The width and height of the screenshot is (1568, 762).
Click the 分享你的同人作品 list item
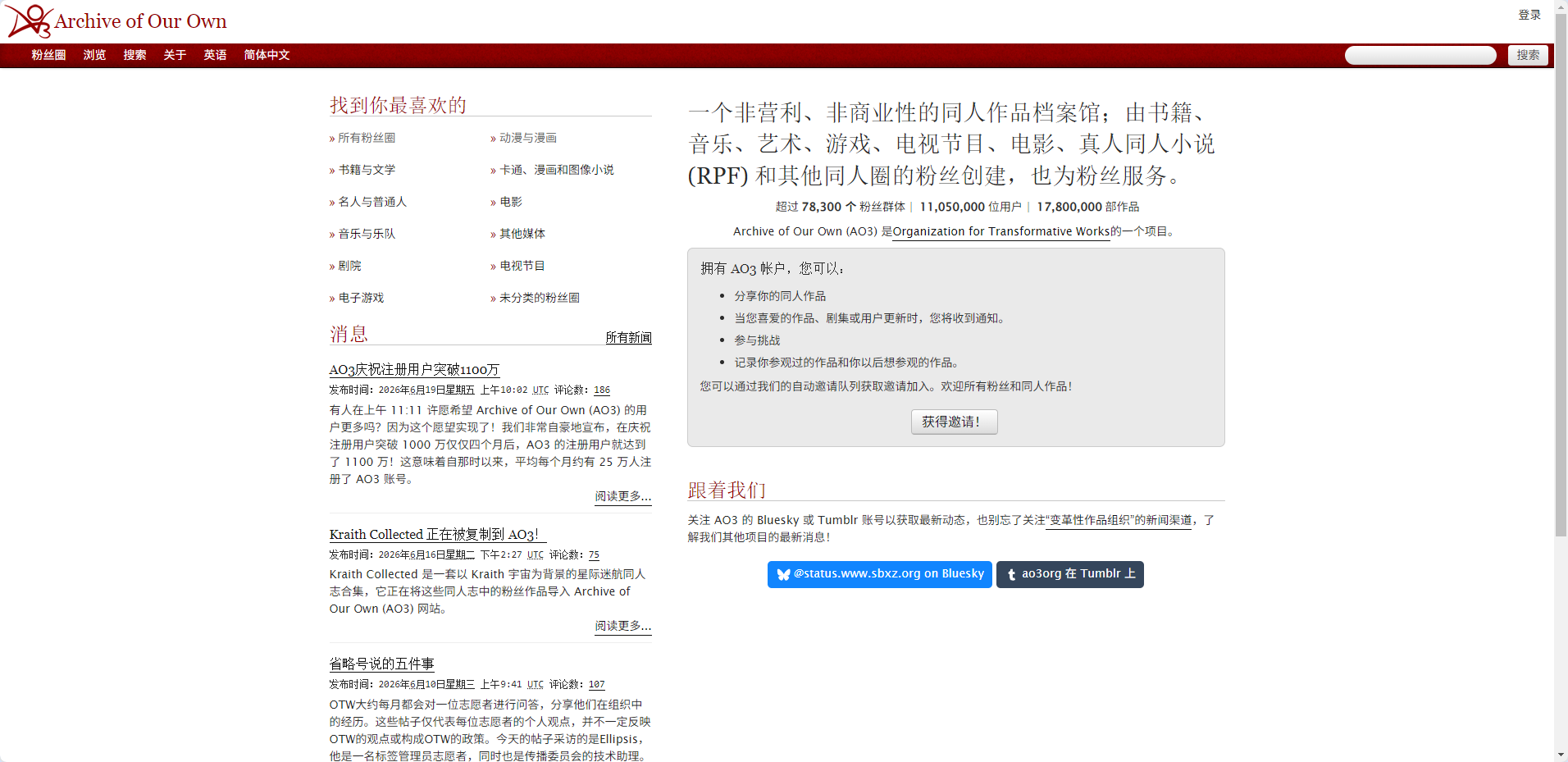[x=779, y=296]
